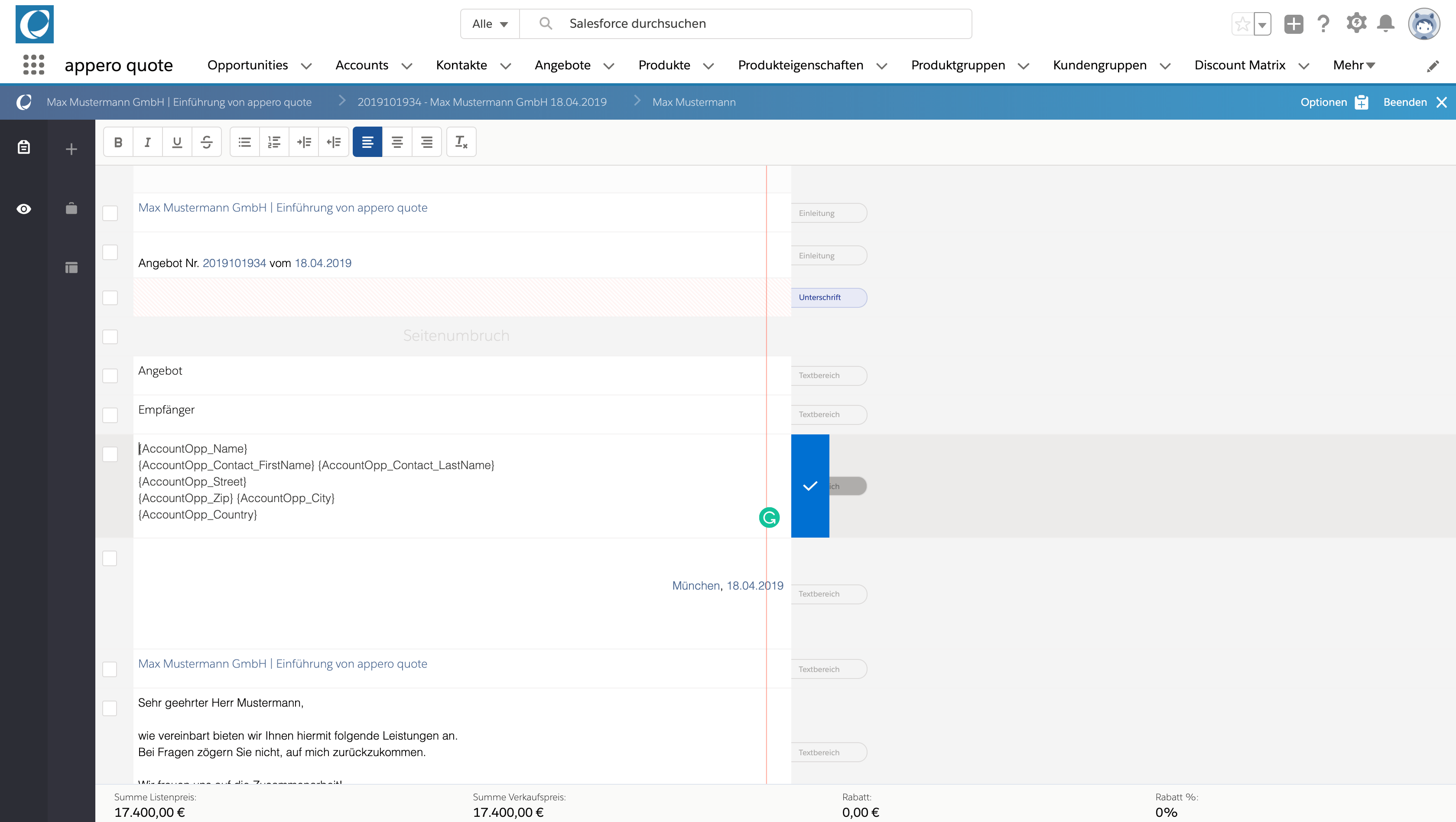1456x822 pixels.
Task: Check the box next to Empfänger row
Action: click(110, 415)
